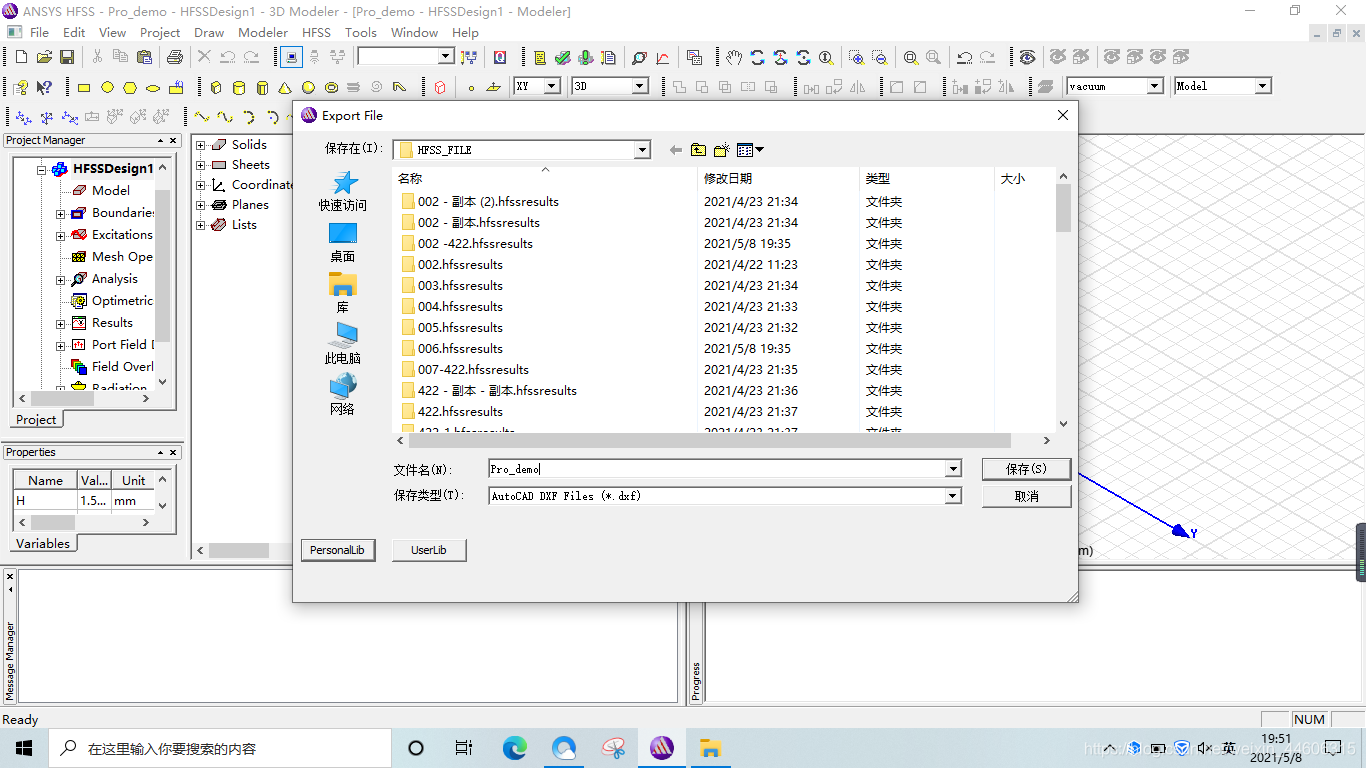Open the save-in folder HFSS_FILE dropdown
This screenshot has height=768, width=1366.
click(x=642, y=150)
